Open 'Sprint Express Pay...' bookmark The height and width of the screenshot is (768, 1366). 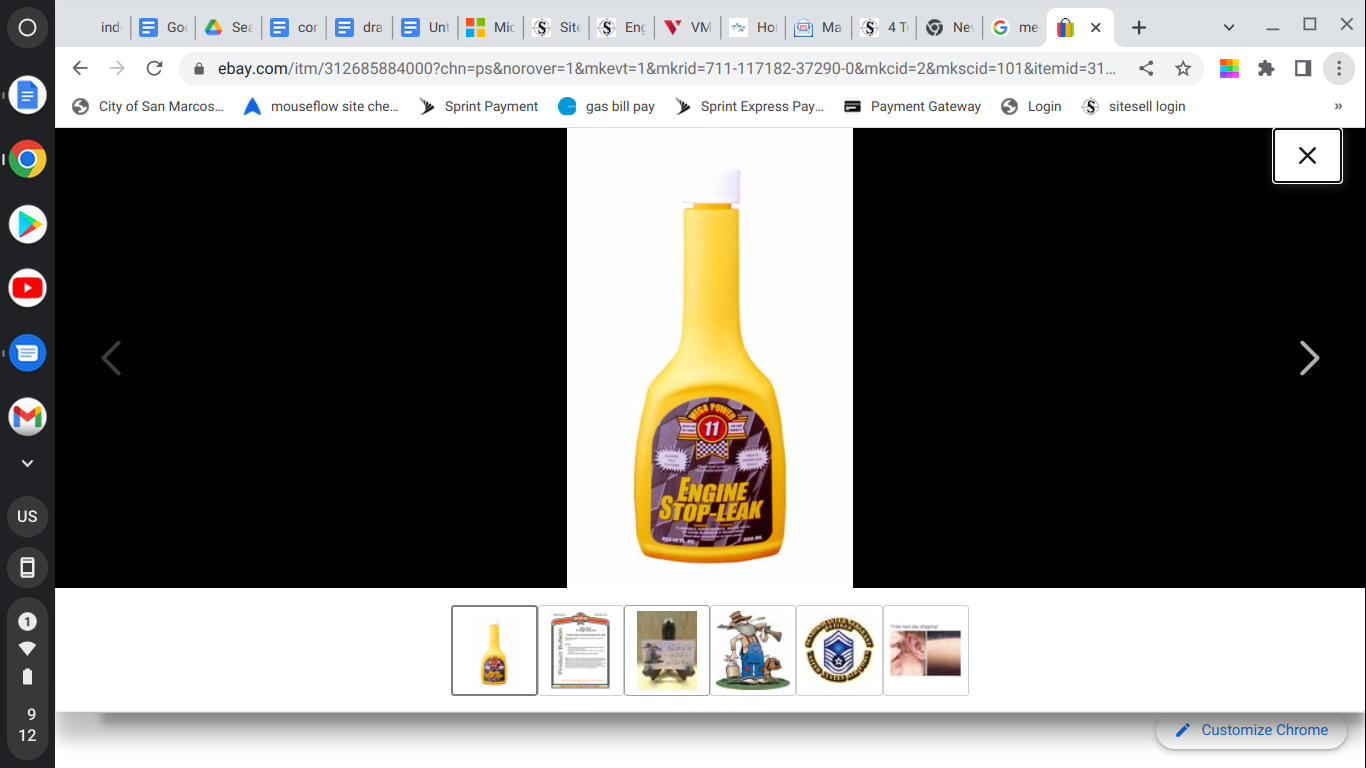click(750, 106)
